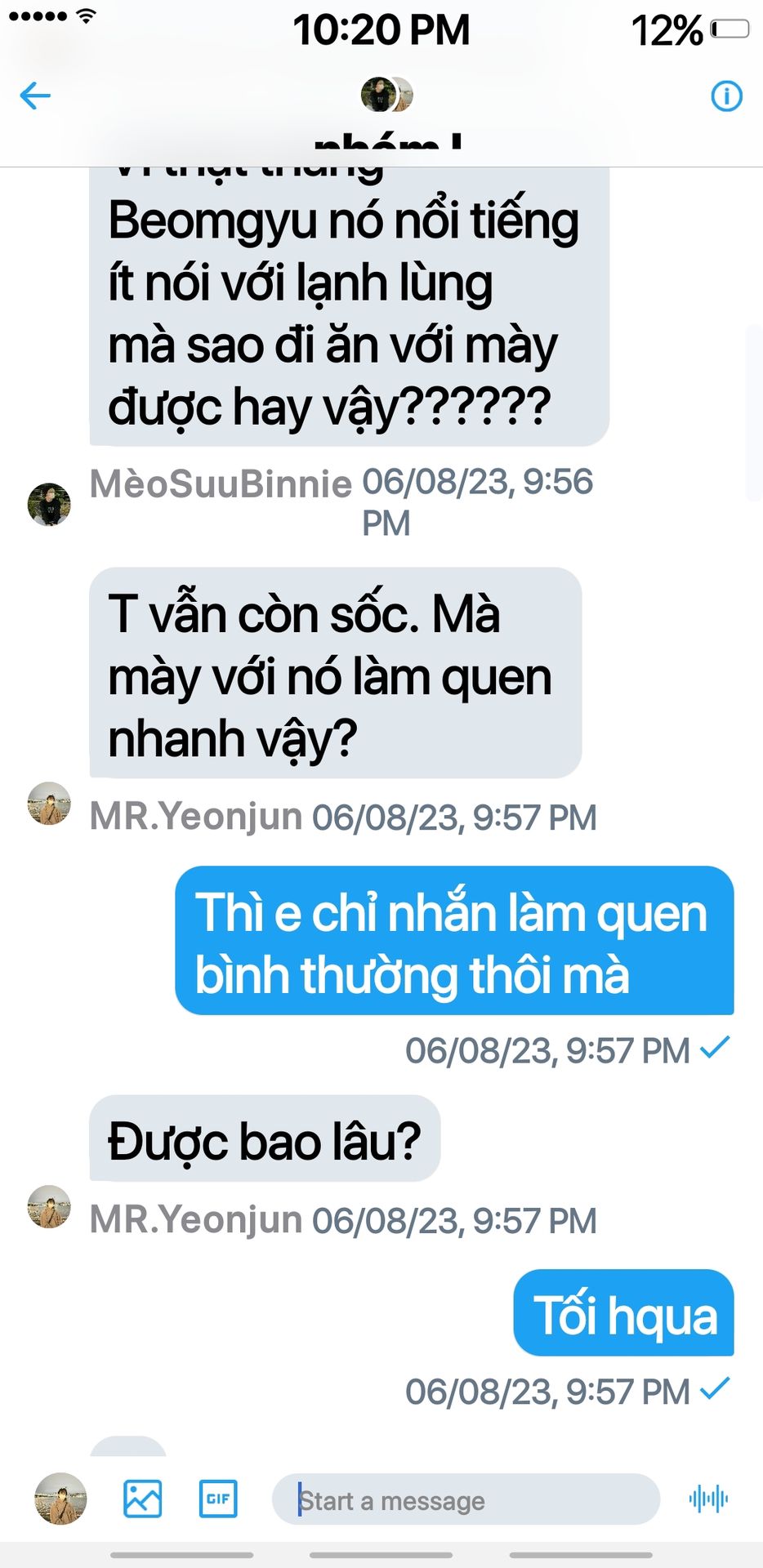
Task: Tap your profile avatar by message bar
Action: pyautogui.click(x=60, y=1499)
